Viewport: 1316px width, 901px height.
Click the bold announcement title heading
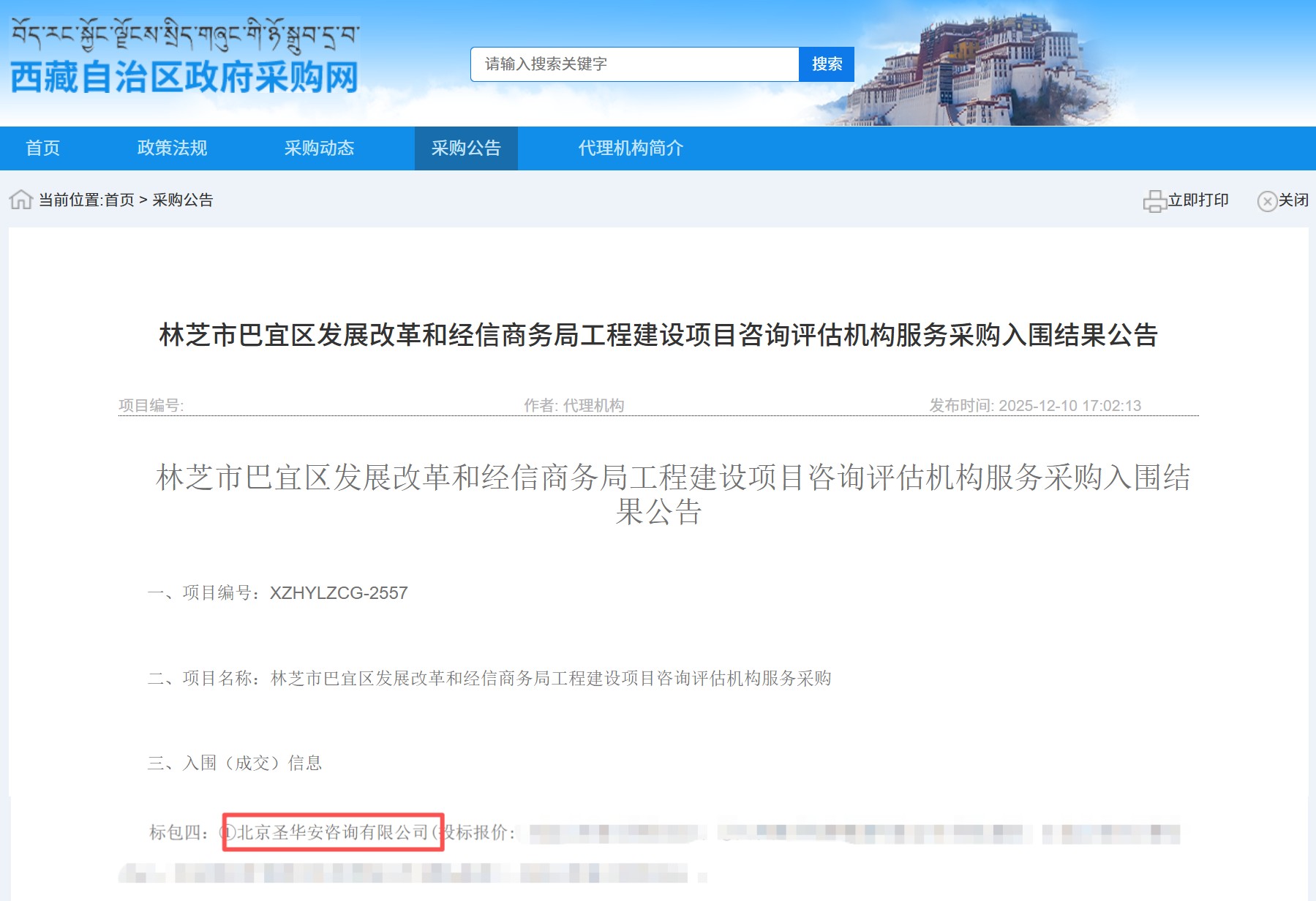(x=658, y=335)
